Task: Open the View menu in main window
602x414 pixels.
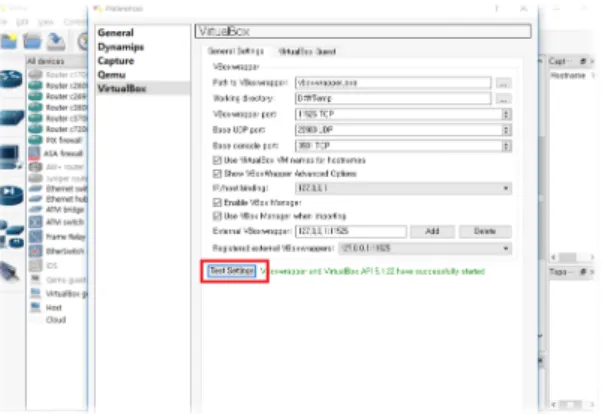Action: tap(46, 22)
